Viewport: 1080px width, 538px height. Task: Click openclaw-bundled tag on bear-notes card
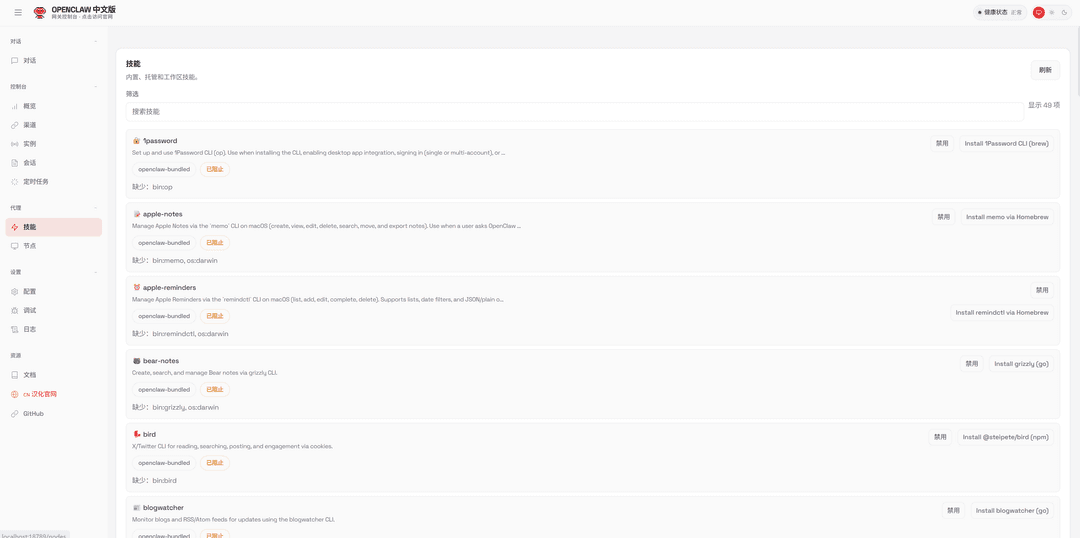tap(164, 390)
